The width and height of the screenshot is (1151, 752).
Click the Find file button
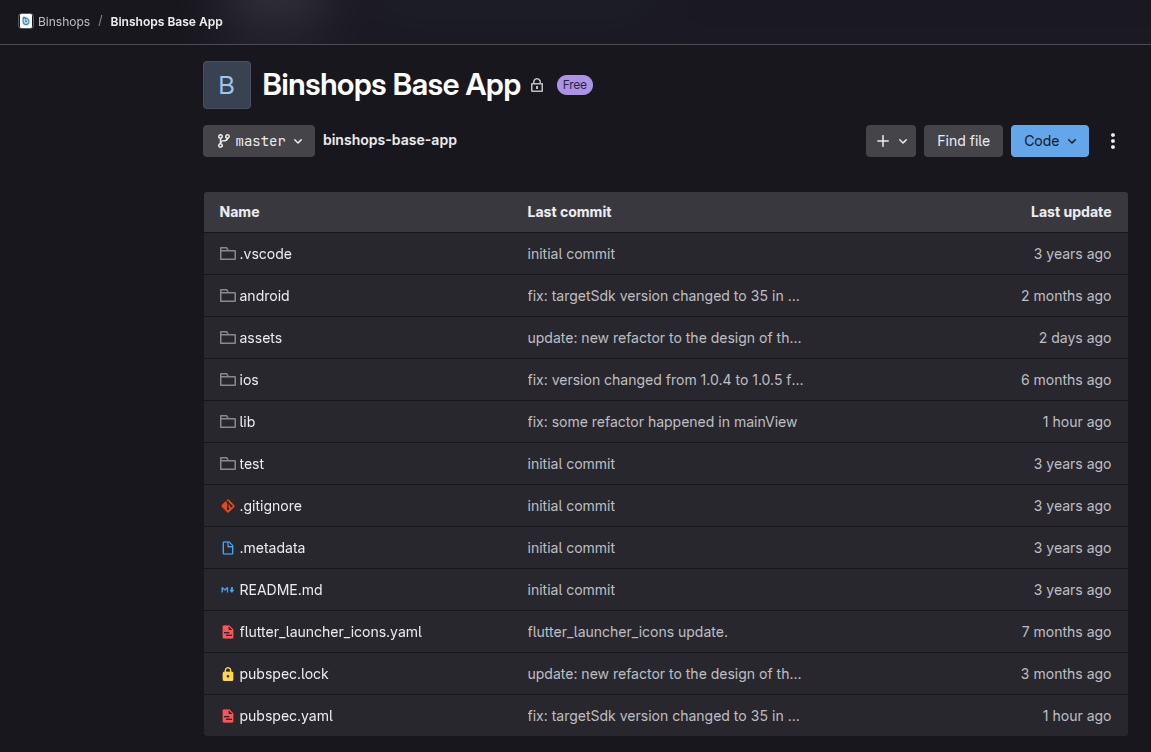[963, 141]
